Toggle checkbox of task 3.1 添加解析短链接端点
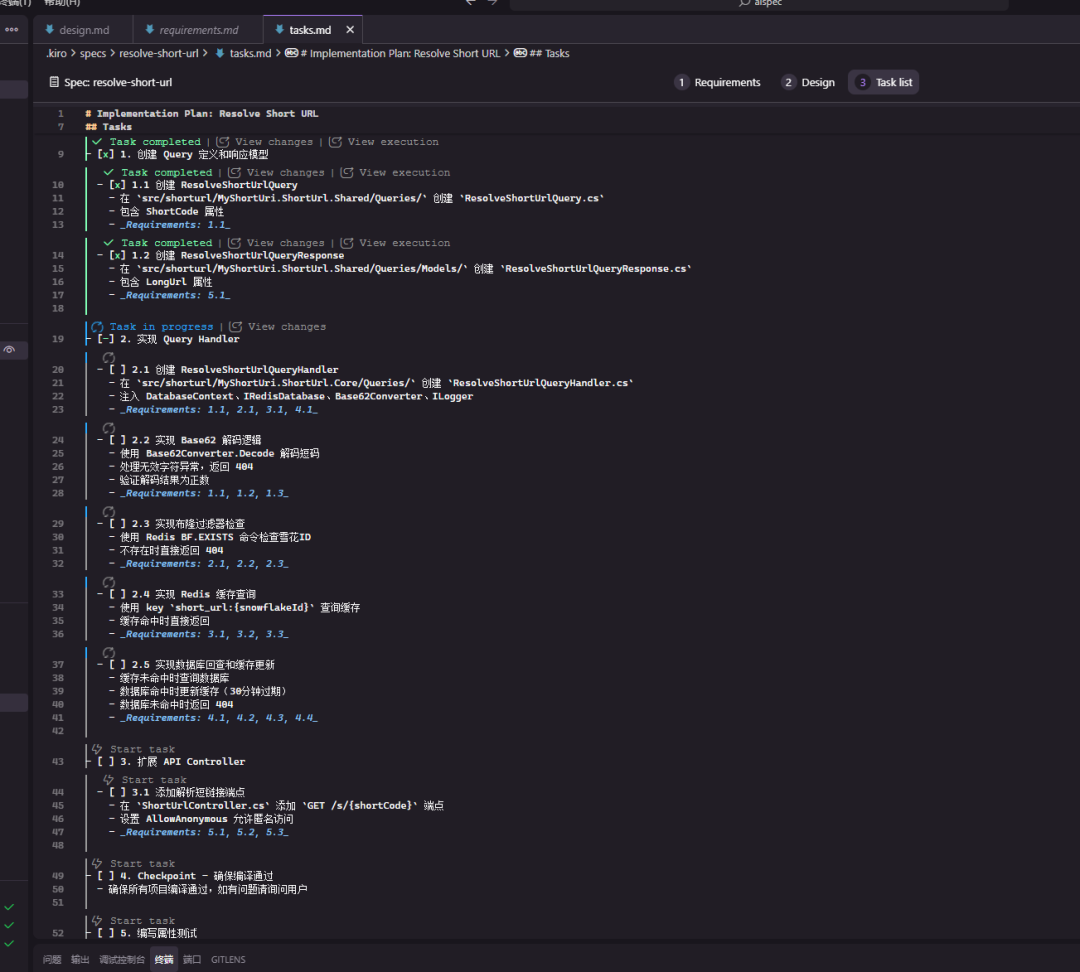1080x972 pixels. (117, 792)
